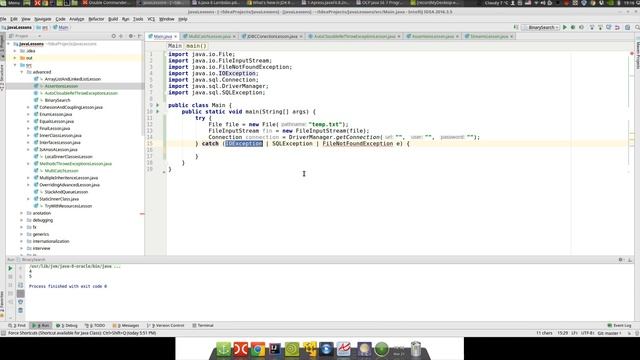The image size is (640, 360).
Task: Open the Trash icon in the dock
Action: (x=416, y=349)
